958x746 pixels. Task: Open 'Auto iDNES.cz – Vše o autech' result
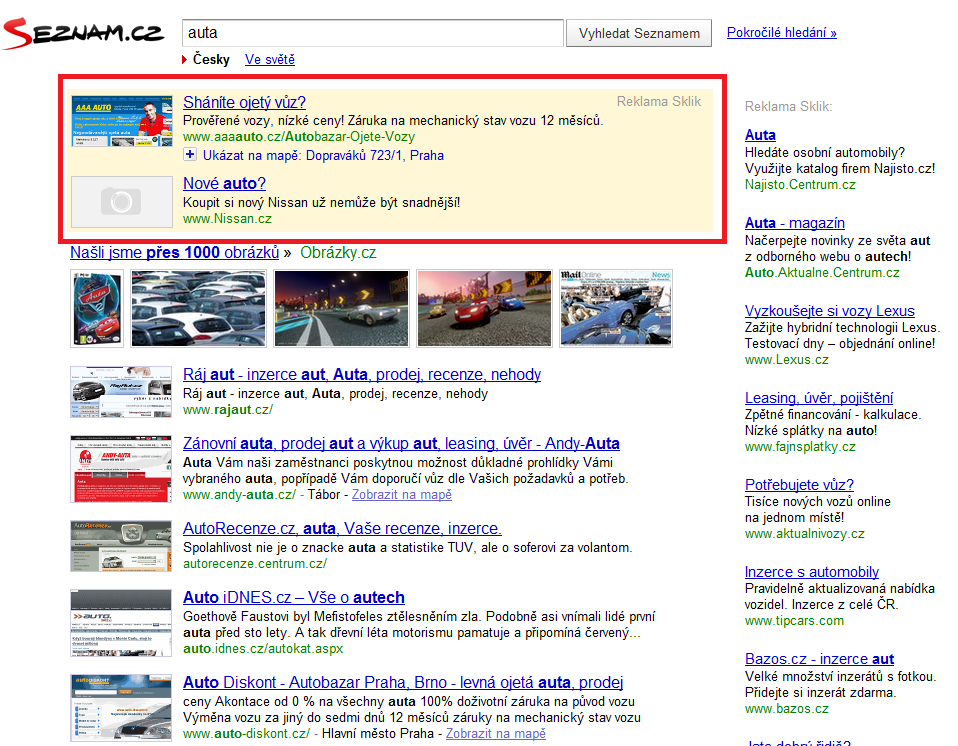click(x=294, y=597)
